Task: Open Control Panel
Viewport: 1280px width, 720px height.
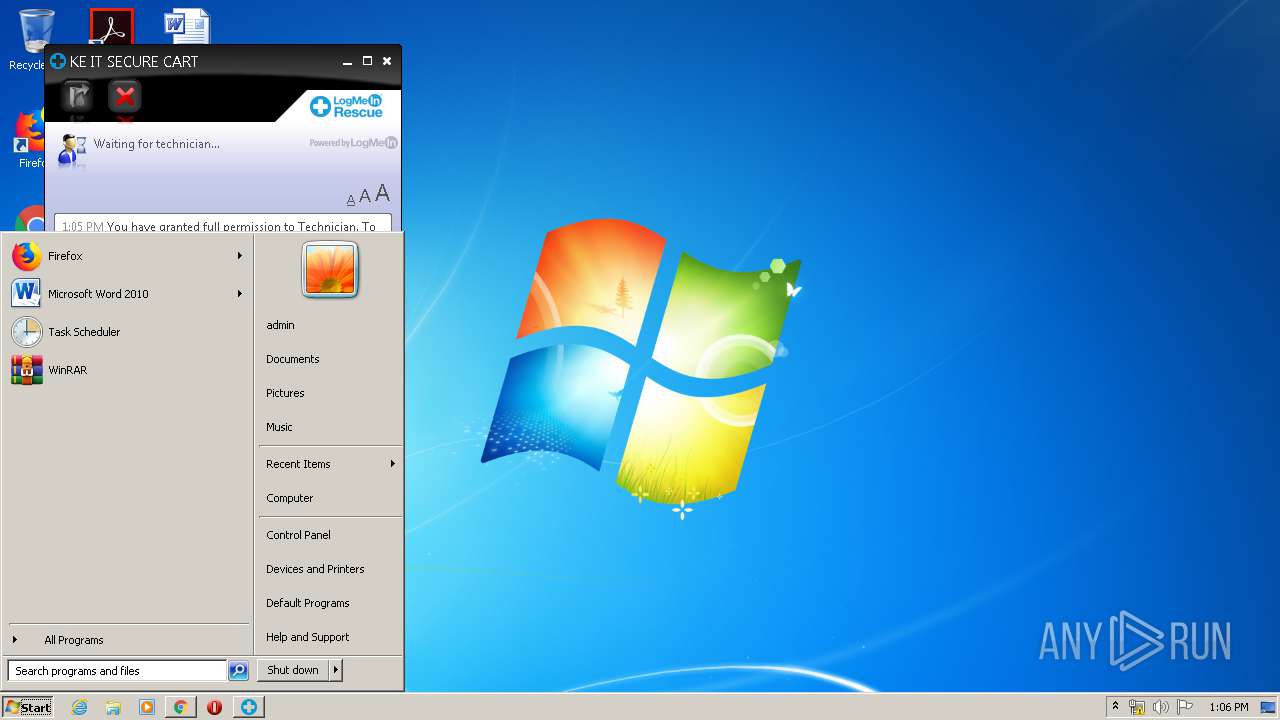Action: click(330, 535)
